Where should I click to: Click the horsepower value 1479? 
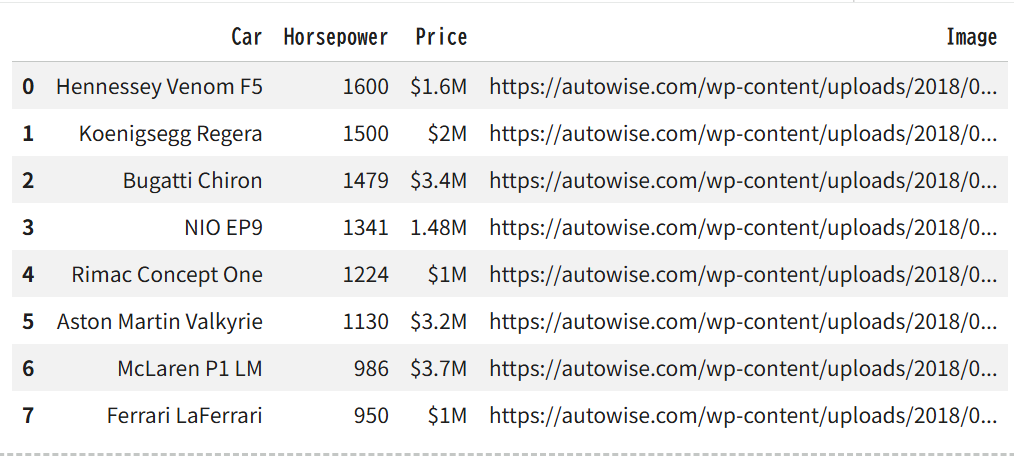coord(365,180)
